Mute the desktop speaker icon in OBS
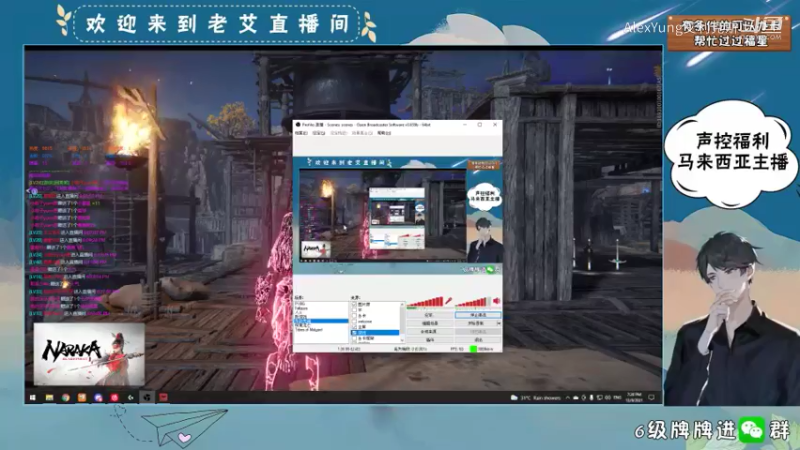The height and width of the screenshot is (450, 800). coord(496,301)
